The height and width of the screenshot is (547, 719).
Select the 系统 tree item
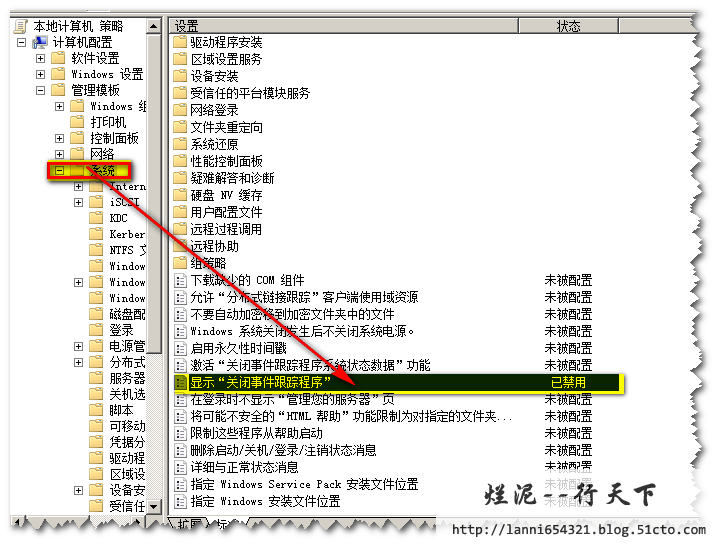(x=103, y=171)
